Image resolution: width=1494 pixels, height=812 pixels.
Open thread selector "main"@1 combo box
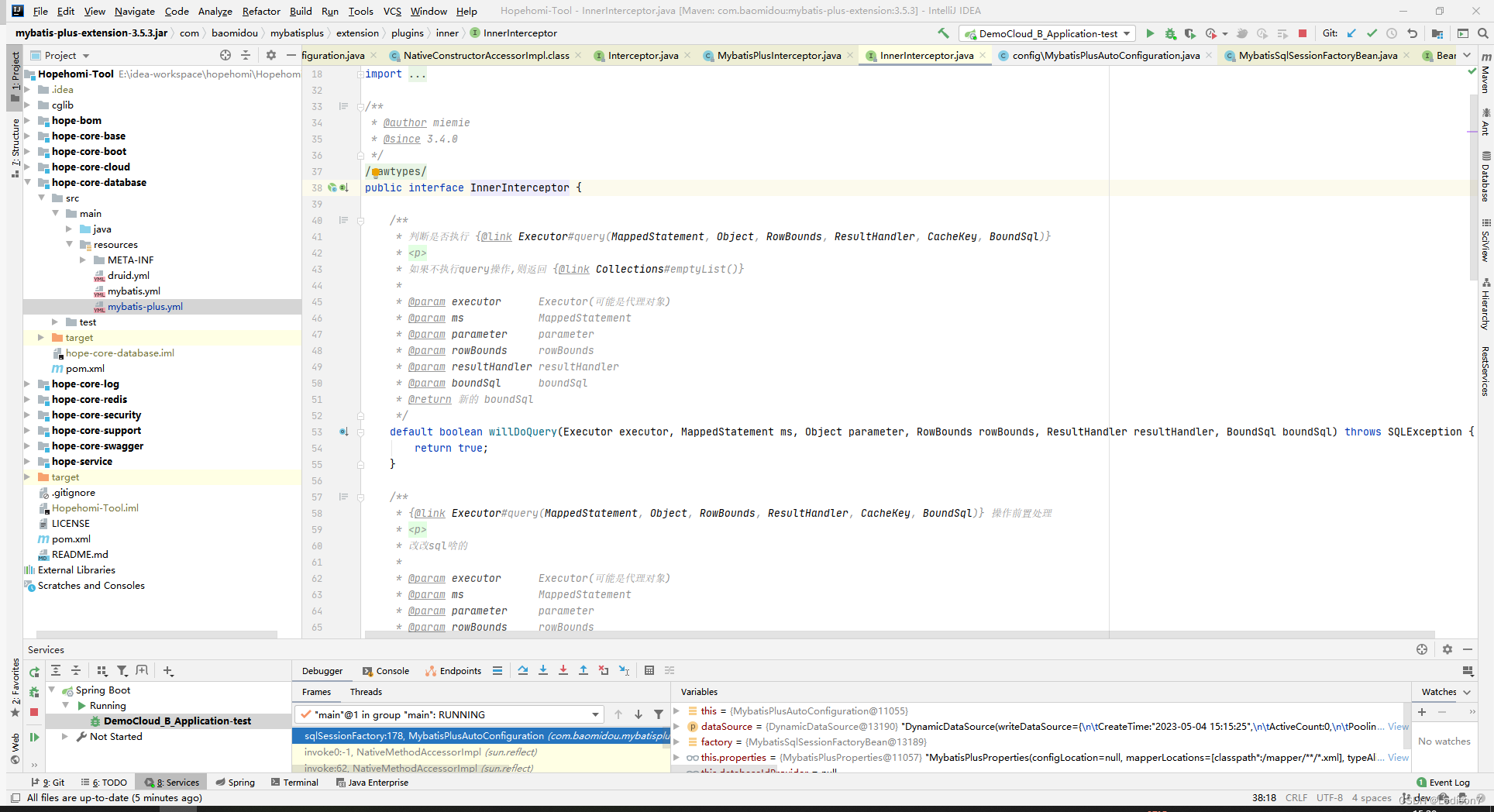(449, 714)
